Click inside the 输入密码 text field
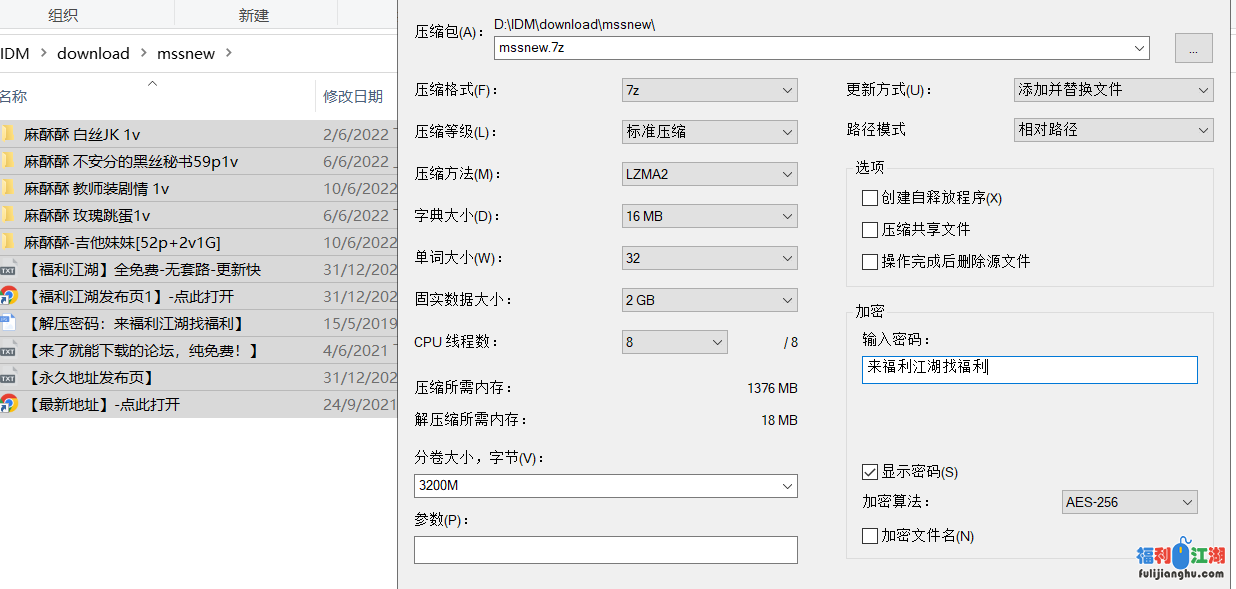Viewport: 1236px width, 589px height. pos(1029,369)
